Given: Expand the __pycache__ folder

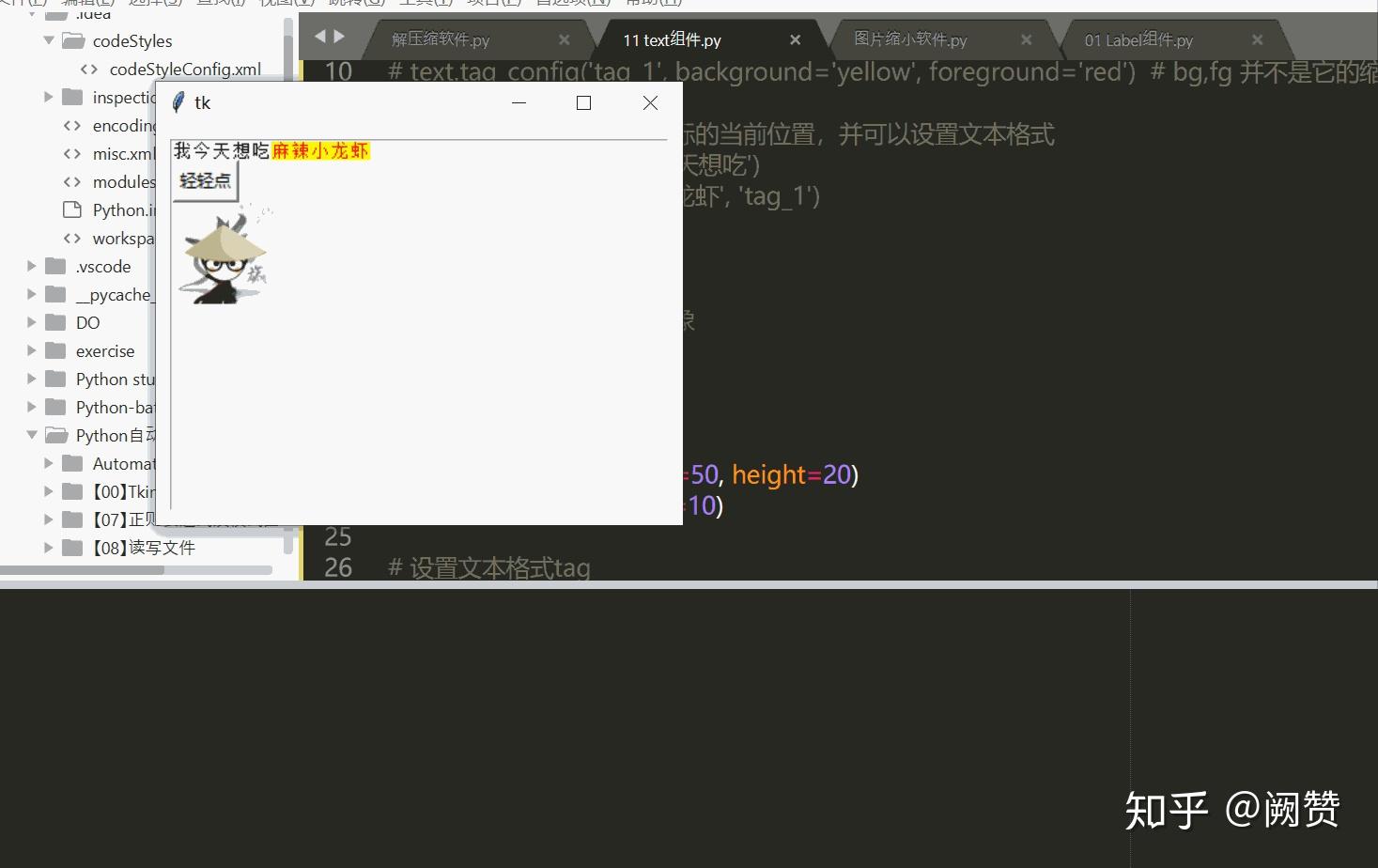Looking at the screenshot, I should [x=31, y=294].
